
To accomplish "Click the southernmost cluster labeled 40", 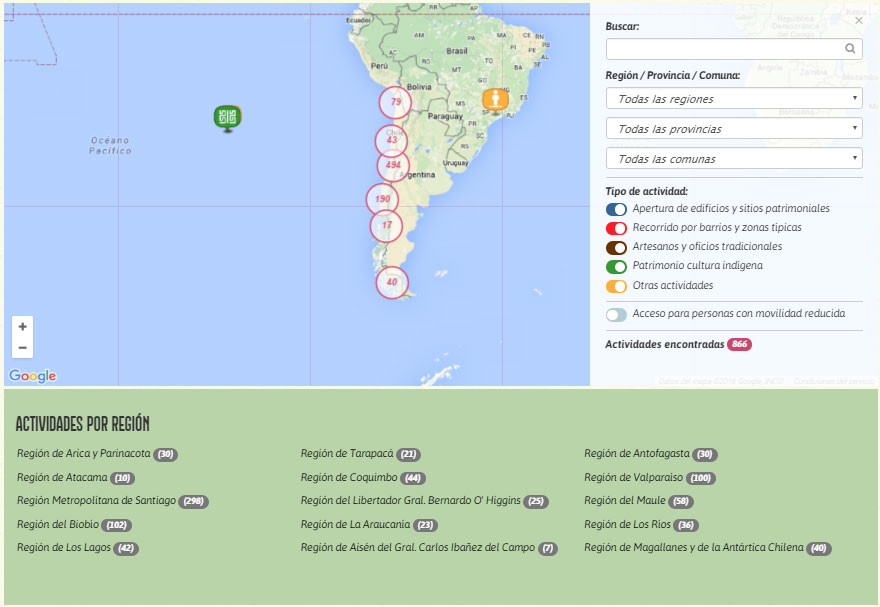I will pyautogui.click(x=392, y=282).
